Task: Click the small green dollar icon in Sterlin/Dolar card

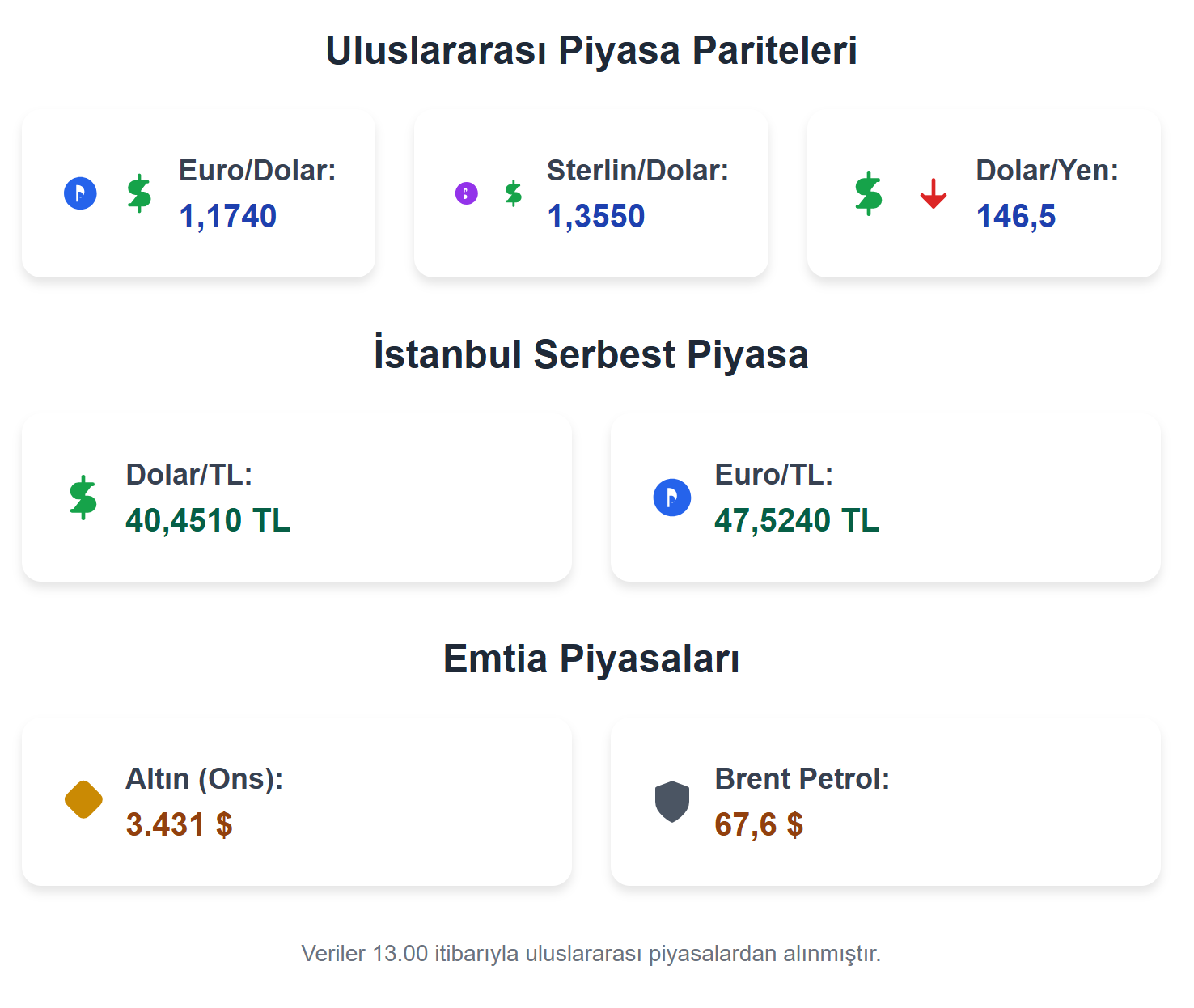Action: point(513,193)
